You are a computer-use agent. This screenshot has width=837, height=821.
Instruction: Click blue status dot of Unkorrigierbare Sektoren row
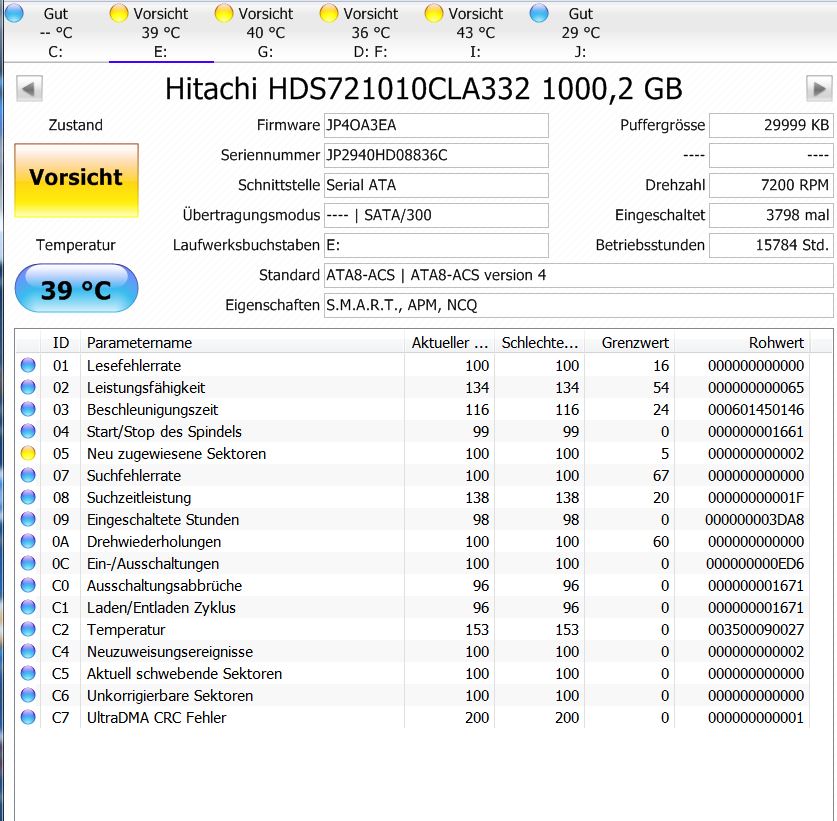point(28,695)
